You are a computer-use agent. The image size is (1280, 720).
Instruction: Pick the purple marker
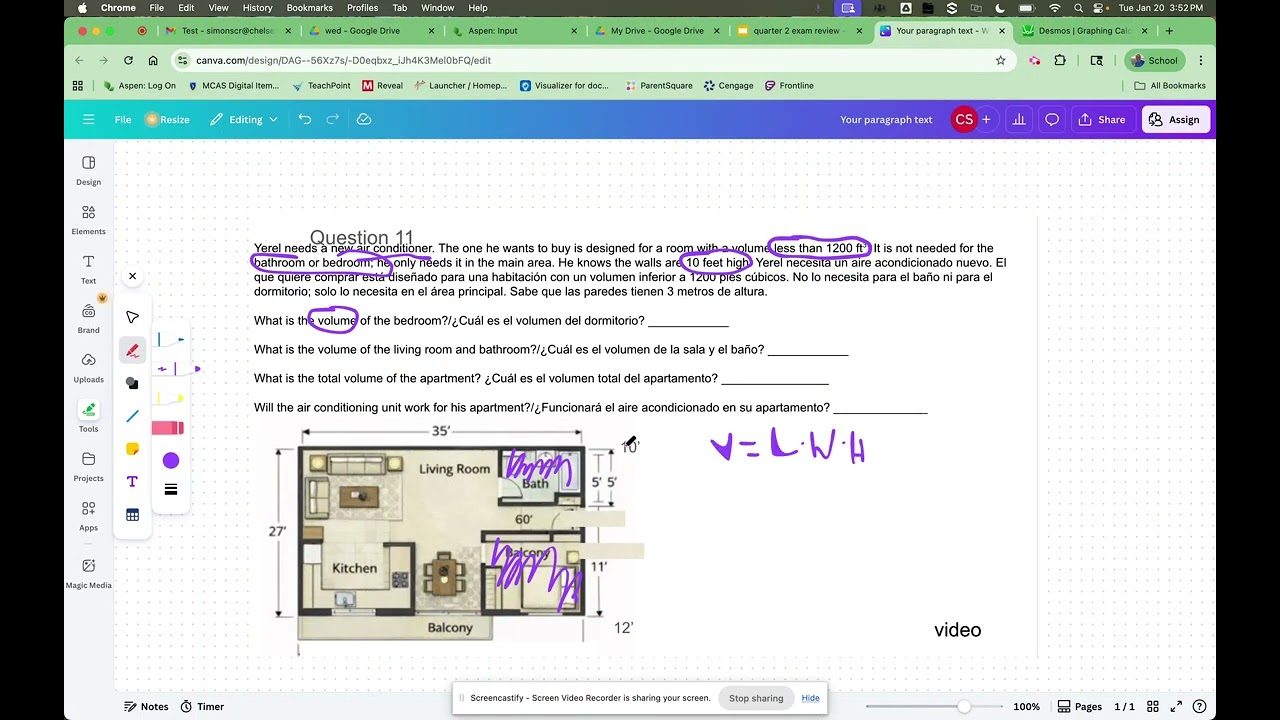point(177,369)
